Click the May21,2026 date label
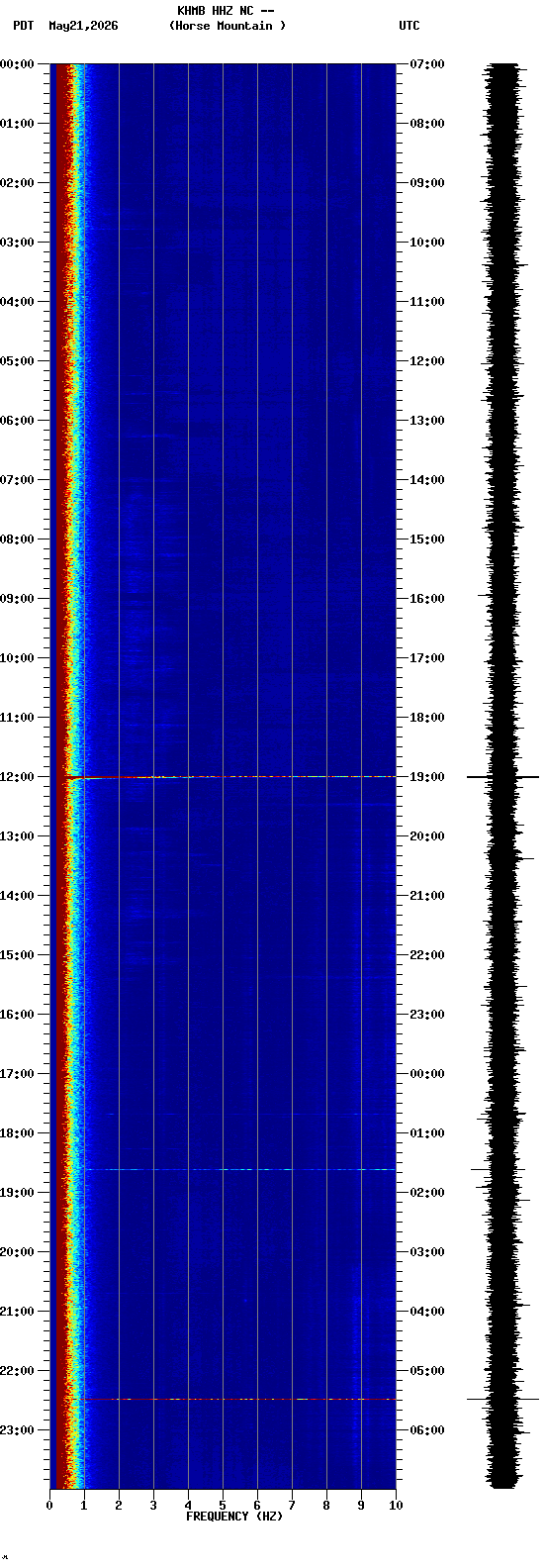 pos(83,26)
